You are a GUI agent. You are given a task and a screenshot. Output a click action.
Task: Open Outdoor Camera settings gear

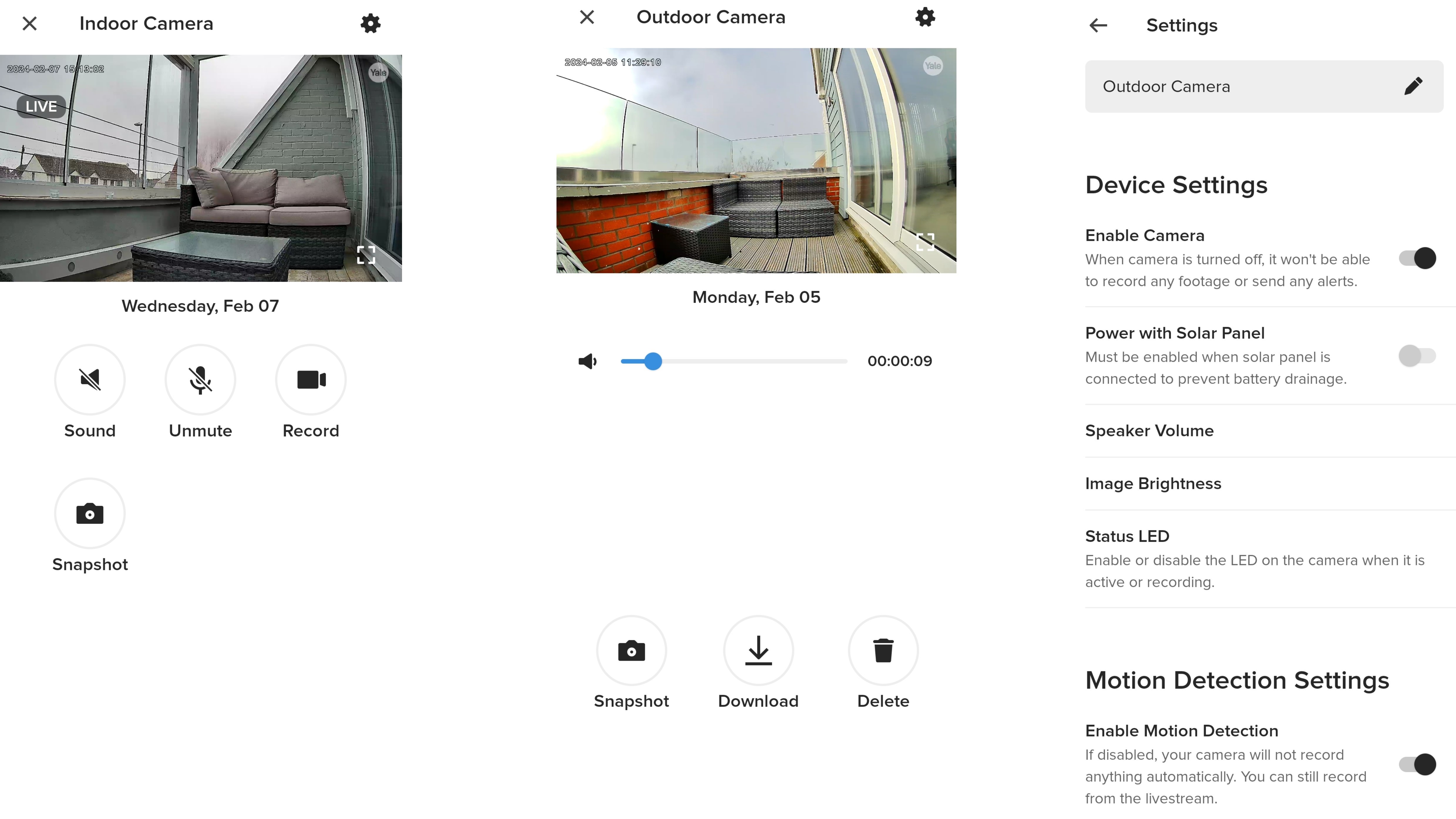point(925,17)
